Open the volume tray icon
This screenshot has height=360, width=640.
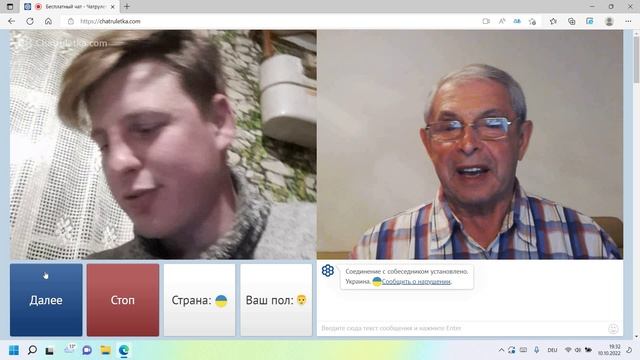pyautogui.click(x=578, y=350)
